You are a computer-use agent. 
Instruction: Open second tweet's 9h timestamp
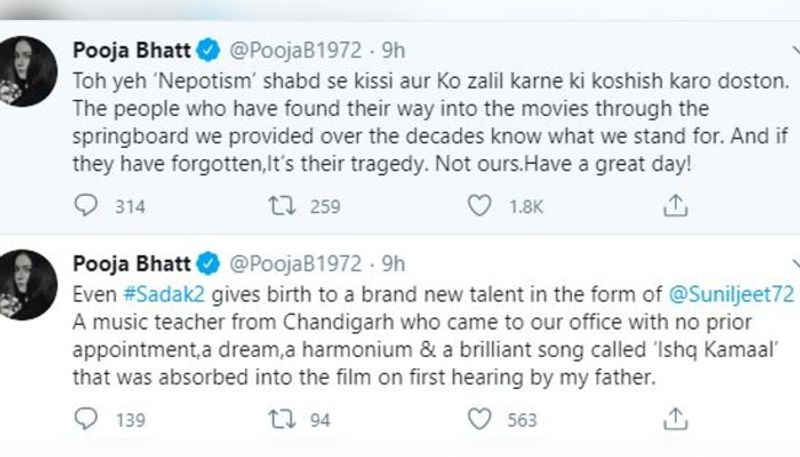393,264
